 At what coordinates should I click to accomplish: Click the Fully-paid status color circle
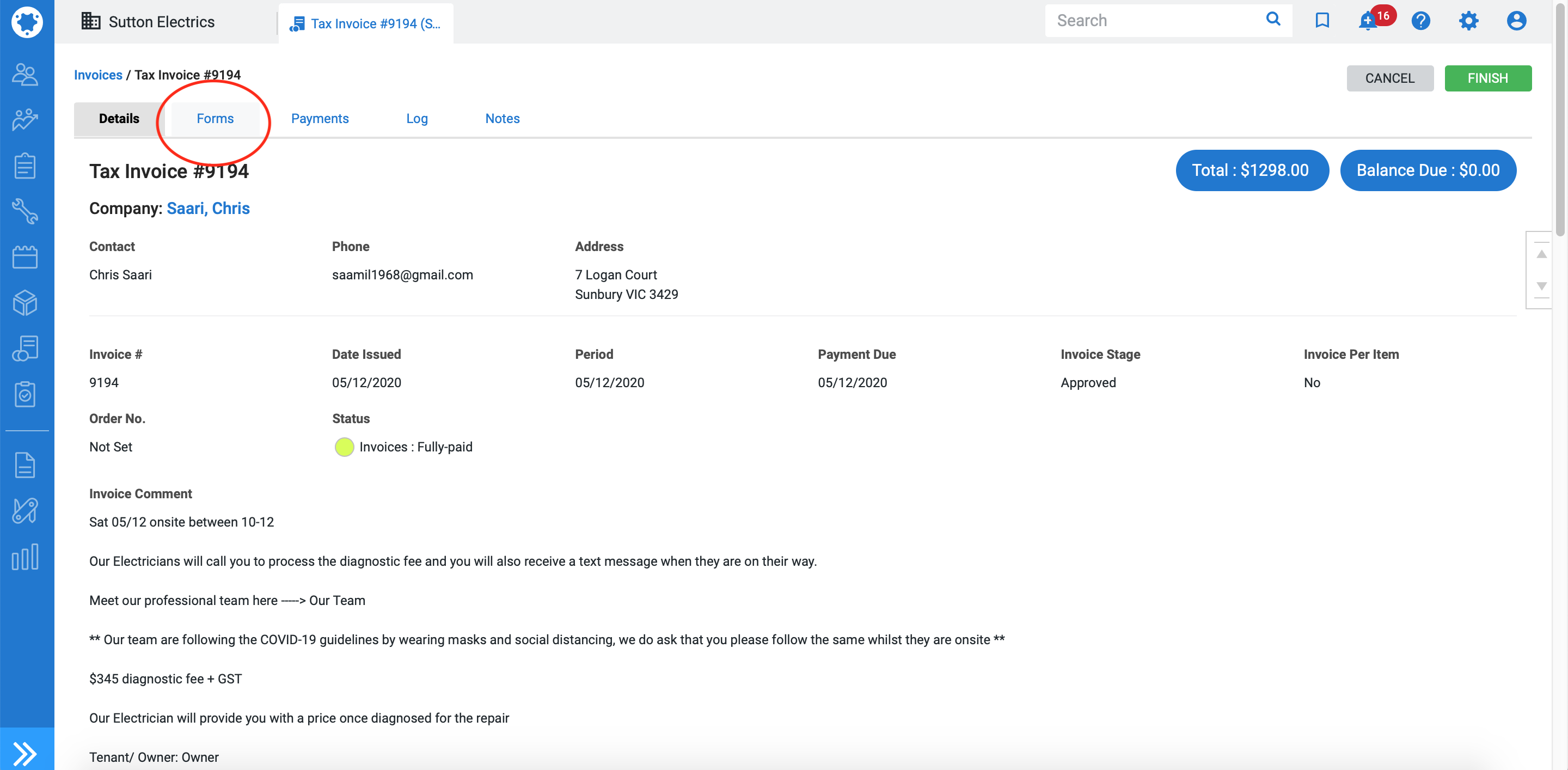344,447
